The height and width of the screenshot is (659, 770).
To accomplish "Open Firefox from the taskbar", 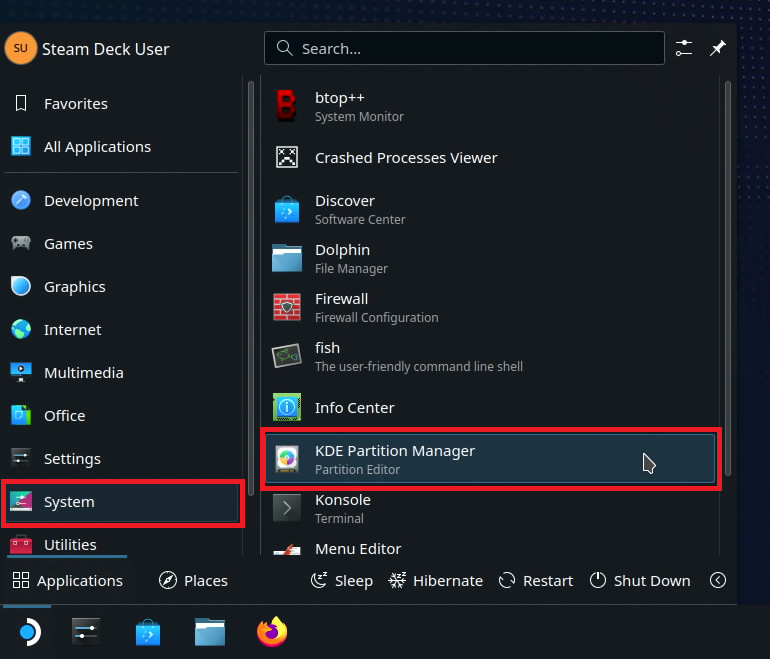I will tap(272, 632).
